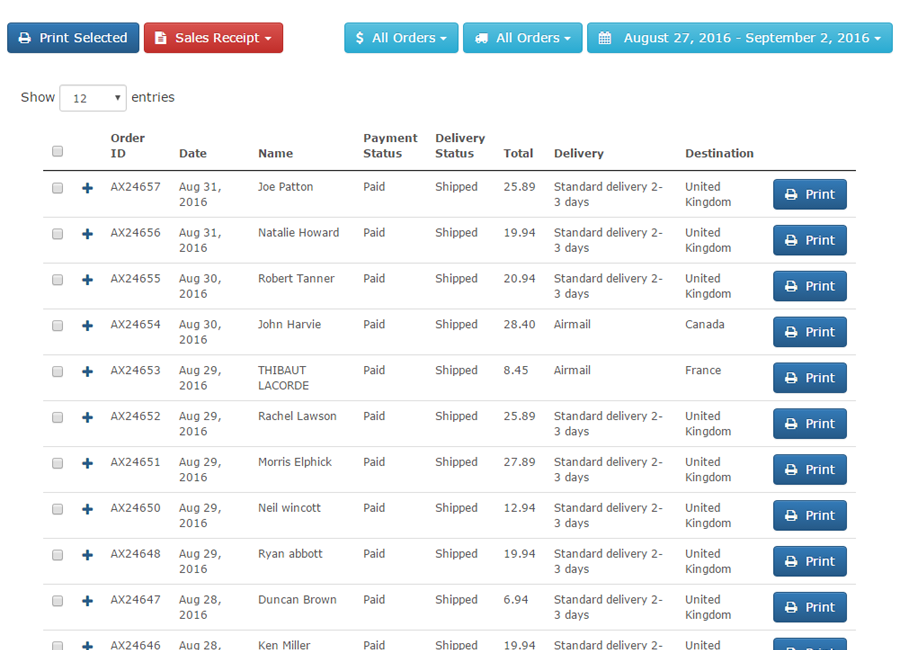The image size is (900, 650).
Task: Expand details for Rachel Lawson's order
Action: click(x=87, y=418)
